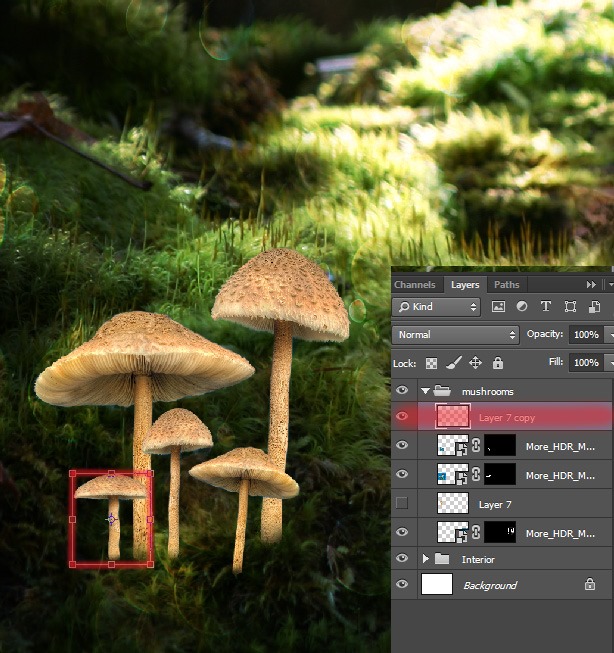Filter layers by smart objects icon
The height and width of the screenshot is (653, 614).
tap(594, 307)
